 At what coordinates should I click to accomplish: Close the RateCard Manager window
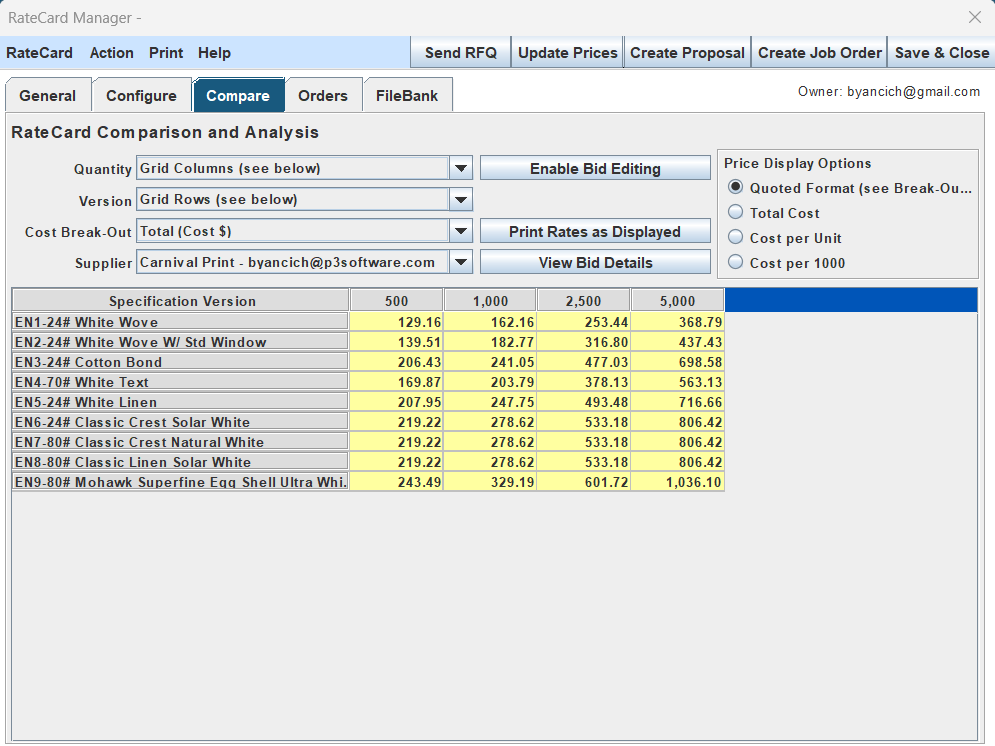tap(975, 17)
